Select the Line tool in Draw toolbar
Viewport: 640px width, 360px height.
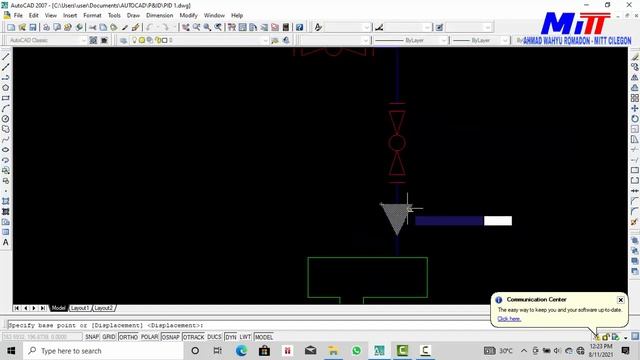[x=6, y=57]
